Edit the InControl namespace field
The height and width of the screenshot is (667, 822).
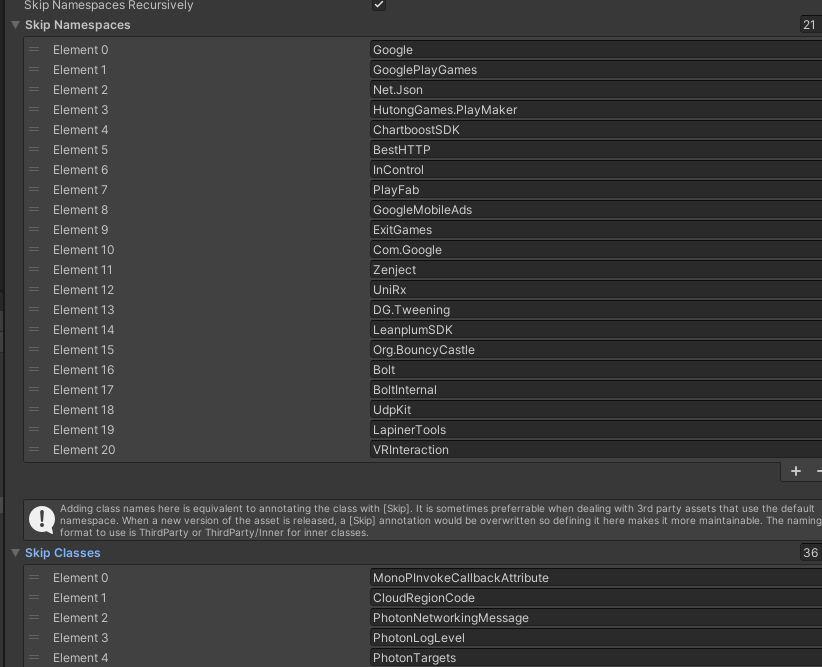[596, 170]
